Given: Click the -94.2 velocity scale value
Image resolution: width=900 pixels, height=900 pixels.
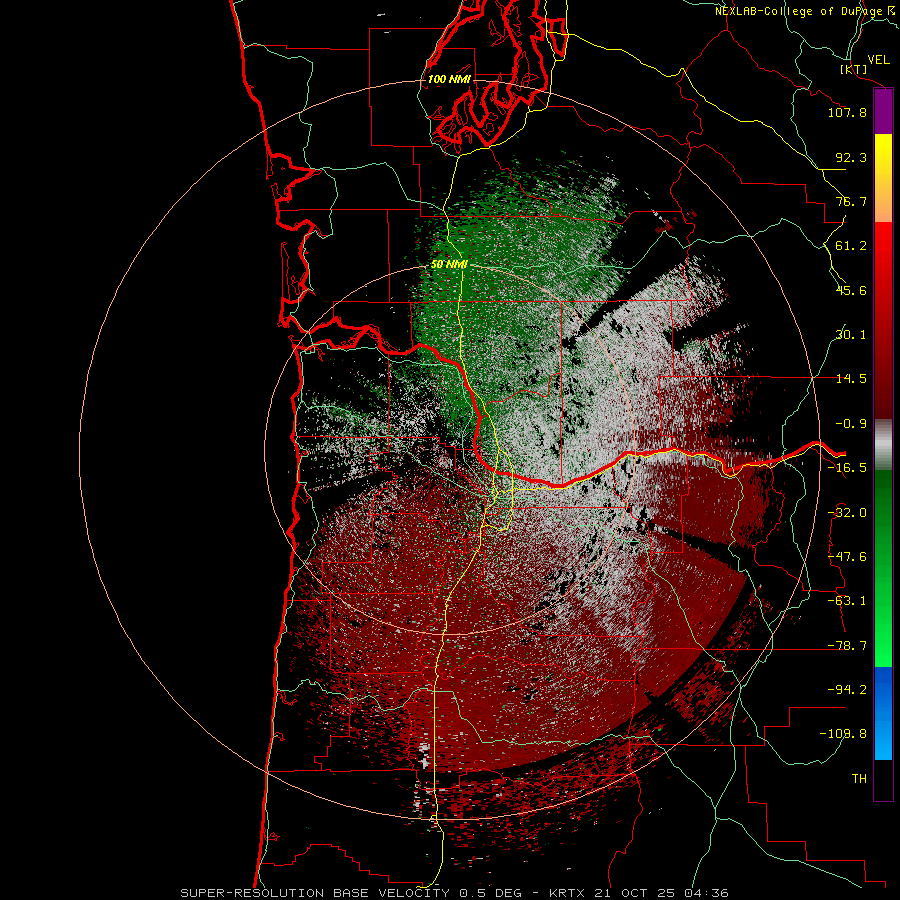Looking at the screenshot, I should pos(847,689).
